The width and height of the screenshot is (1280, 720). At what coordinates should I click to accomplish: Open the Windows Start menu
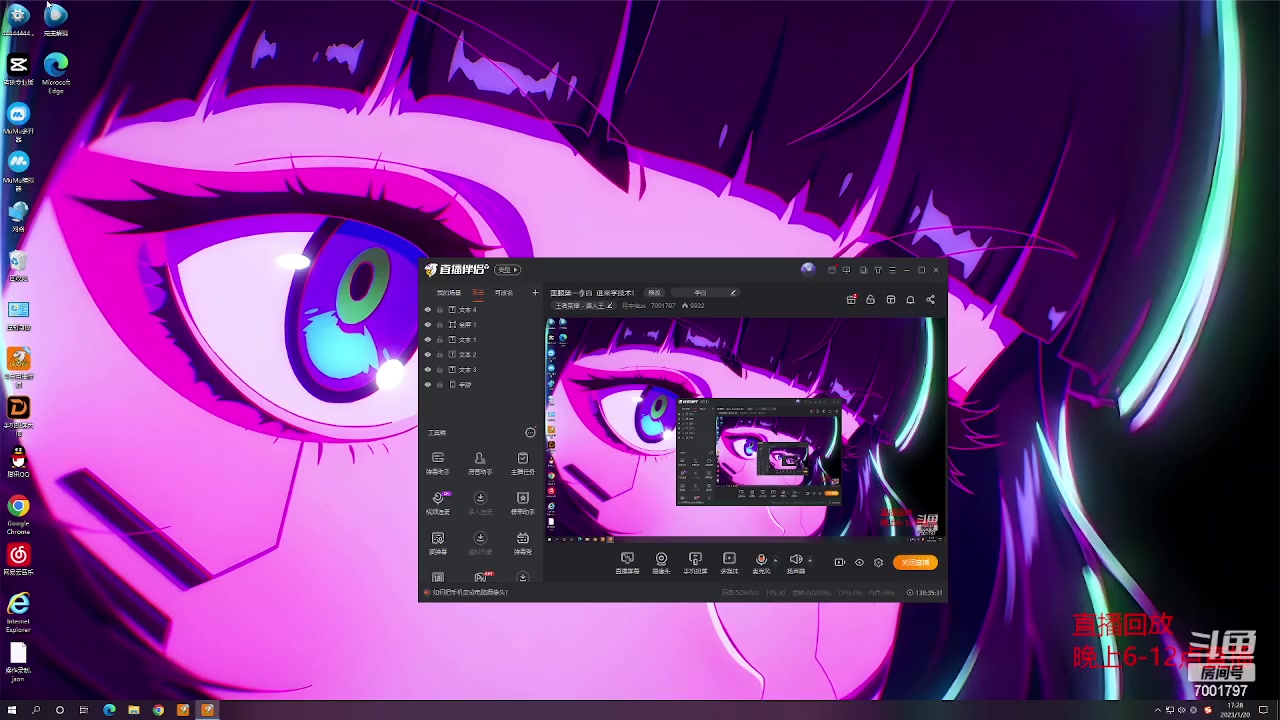point(12,710)
